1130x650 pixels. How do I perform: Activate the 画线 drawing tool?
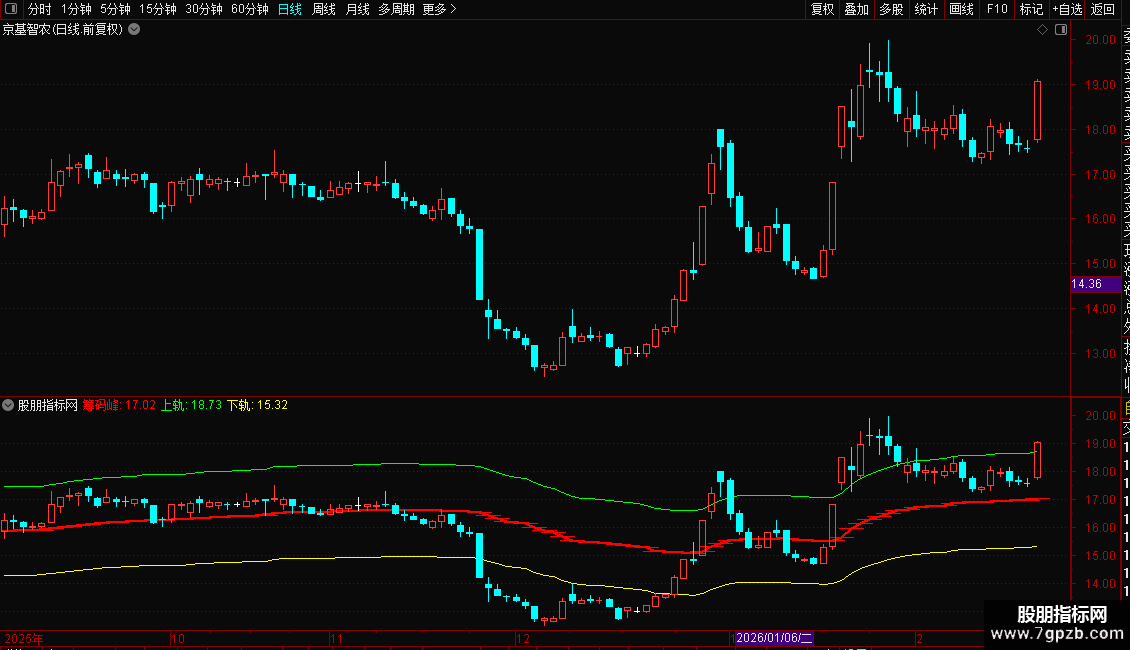961,9
